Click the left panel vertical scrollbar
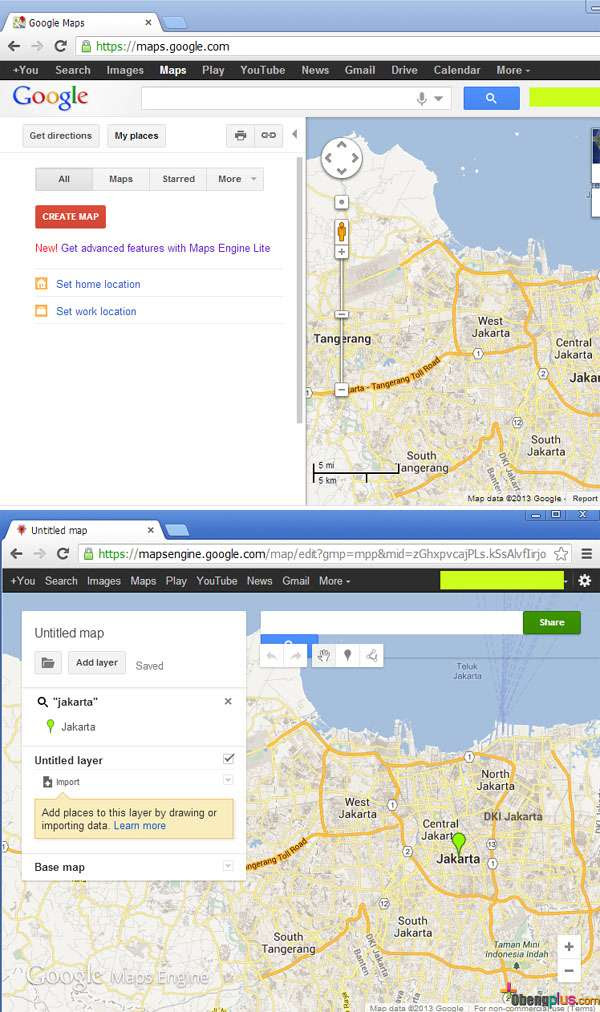This screenshot has height=1012, width=600. point(299,290)
